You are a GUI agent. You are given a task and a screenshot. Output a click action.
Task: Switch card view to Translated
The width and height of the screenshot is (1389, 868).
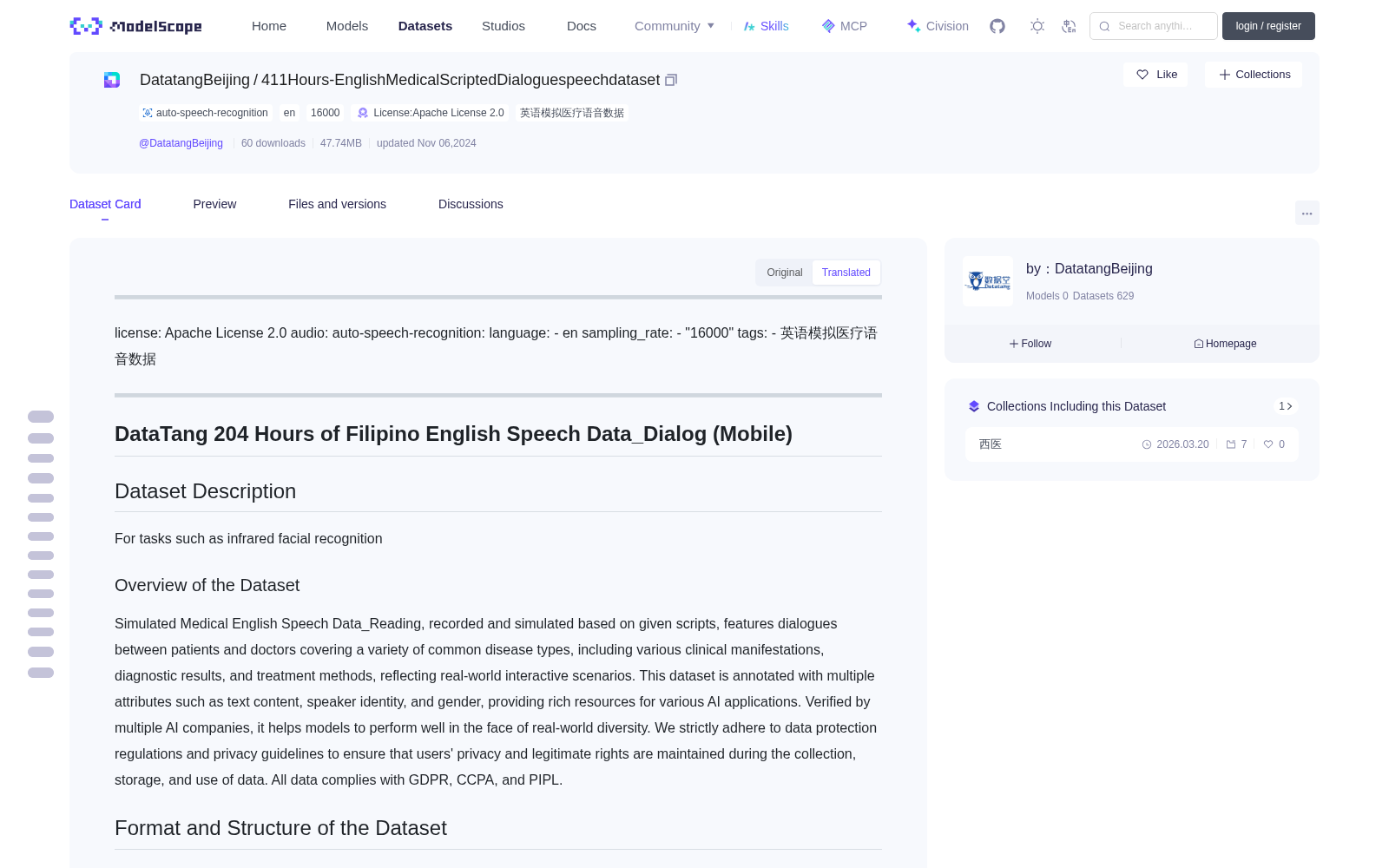click(x=846, y=273)
